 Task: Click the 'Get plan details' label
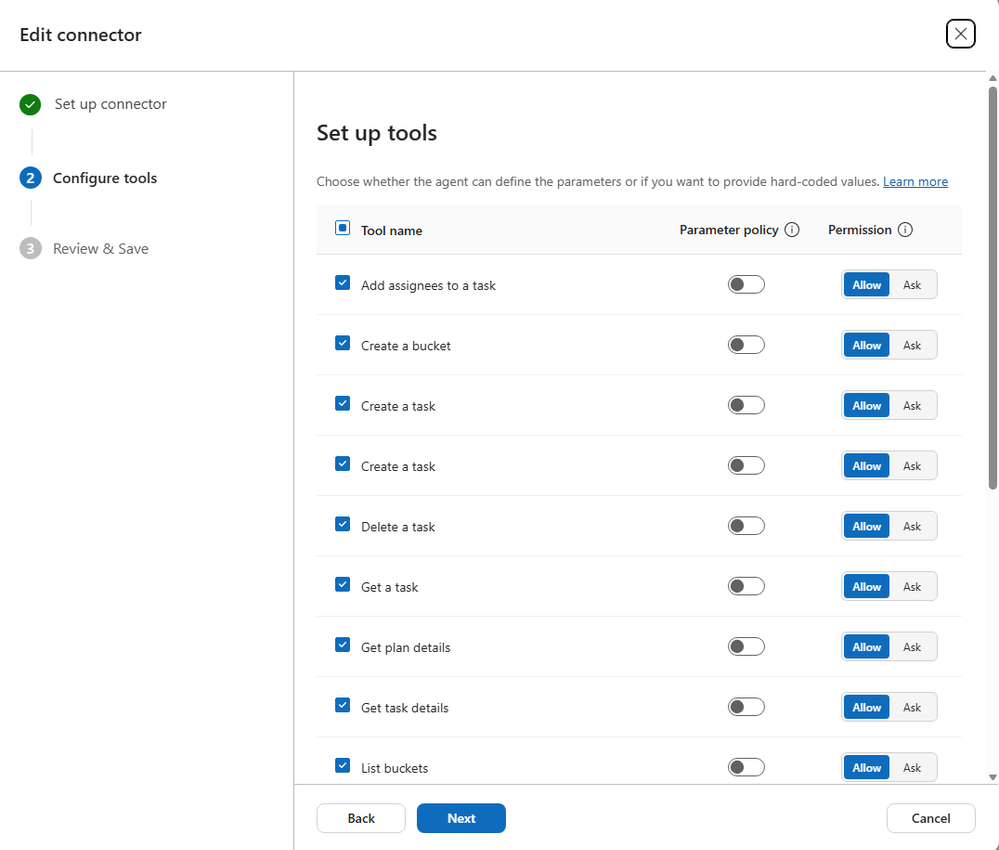406,647
